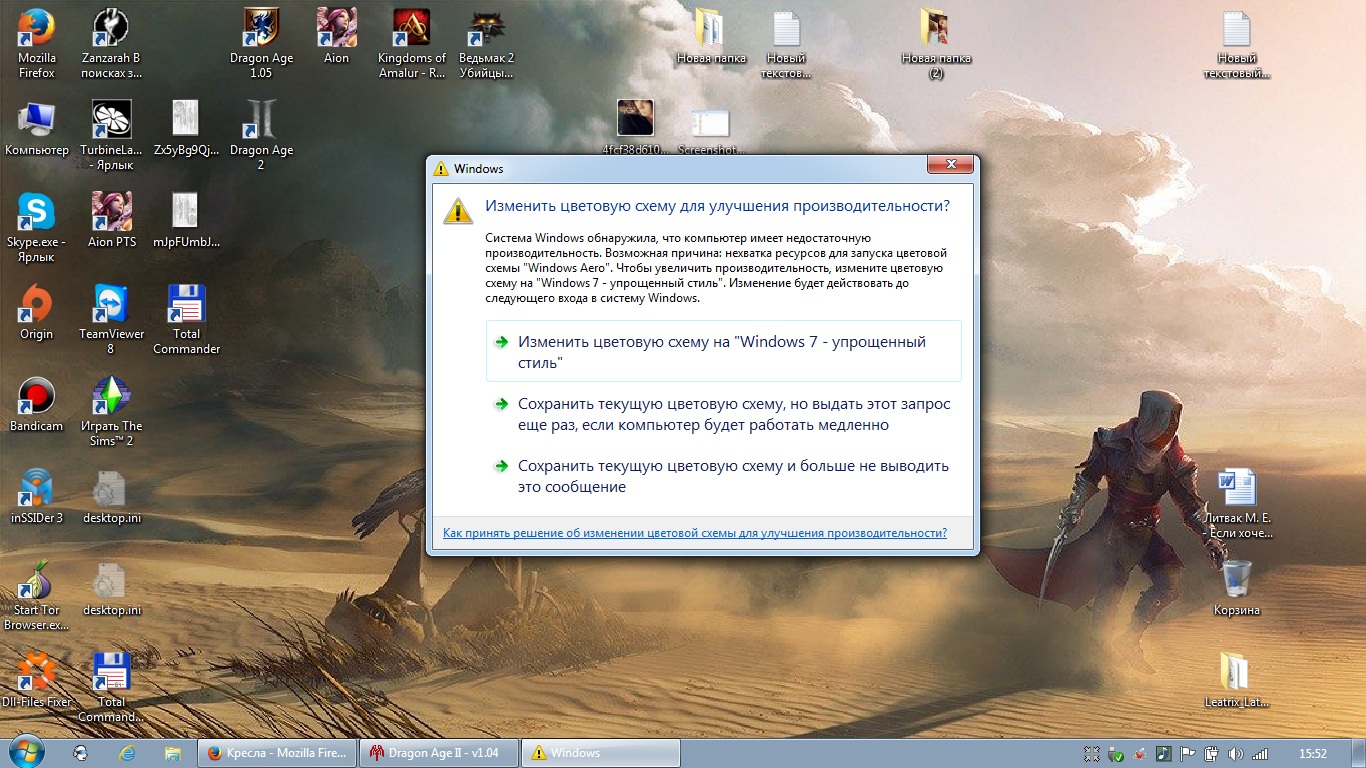Select the Leatrix_Lat... folder on desktop
Screen dimensions: 1366x768
(x=1236, y=682)
